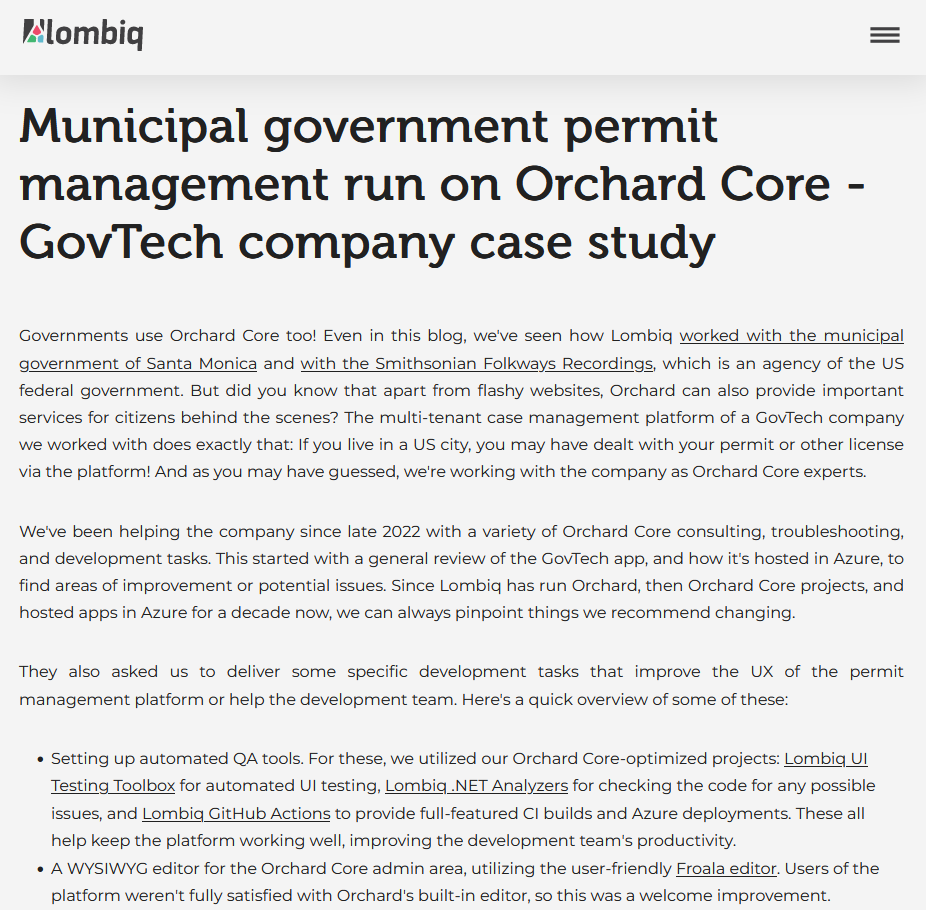
Task: Click the words 'via the platform!'
Action: click(x=84, y=471)
